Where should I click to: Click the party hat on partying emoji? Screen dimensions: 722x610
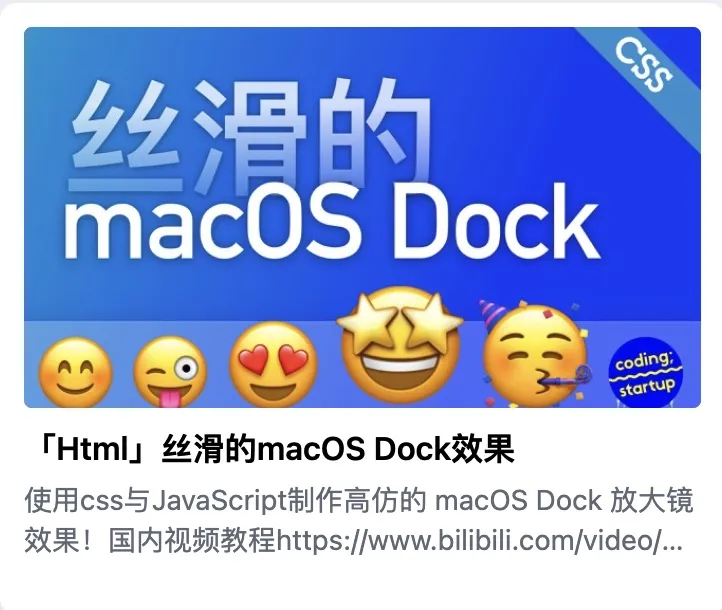[491, 314]
